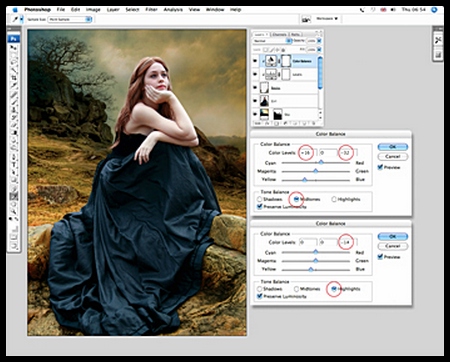Click the lock all padlock icon

point(283,50)
